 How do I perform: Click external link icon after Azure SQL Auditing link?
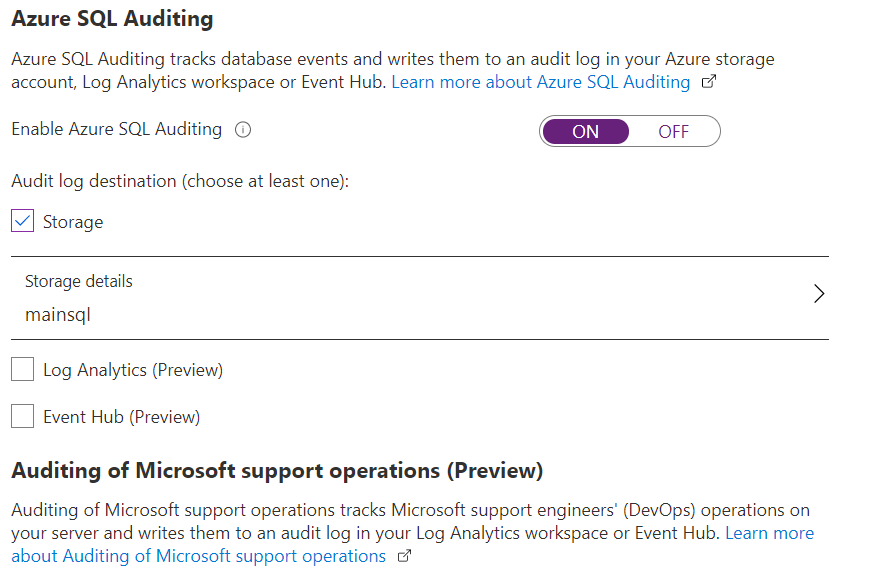coord(709,82)
